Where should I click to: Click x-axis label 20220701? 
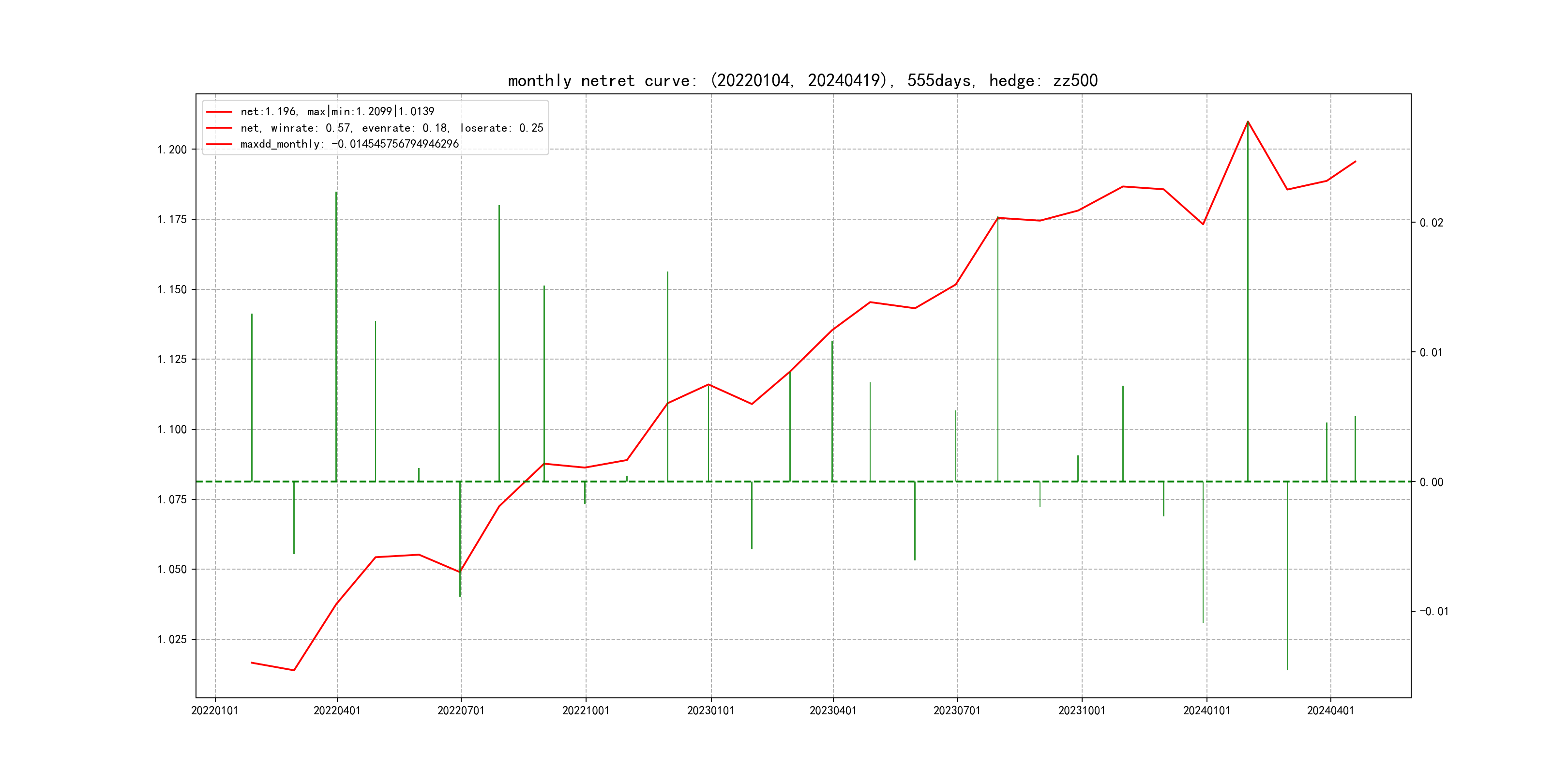click(461, 711)
